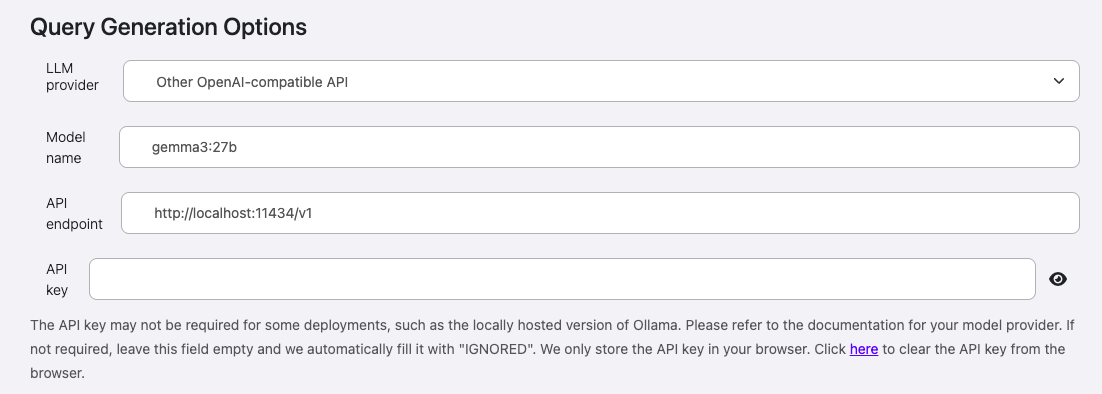The image size is (1102, 394).
Task: Click 'documentation for your model provider' phrase
Action: (x=932, y=325)
